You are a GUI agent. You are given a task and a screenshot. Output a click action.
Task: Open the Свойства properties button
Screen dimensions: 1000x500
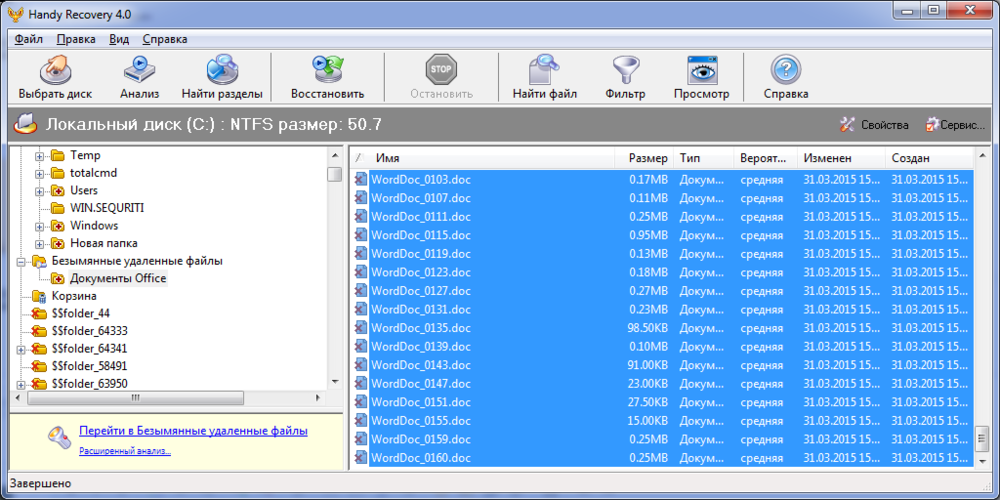click(x=874, y=125)
